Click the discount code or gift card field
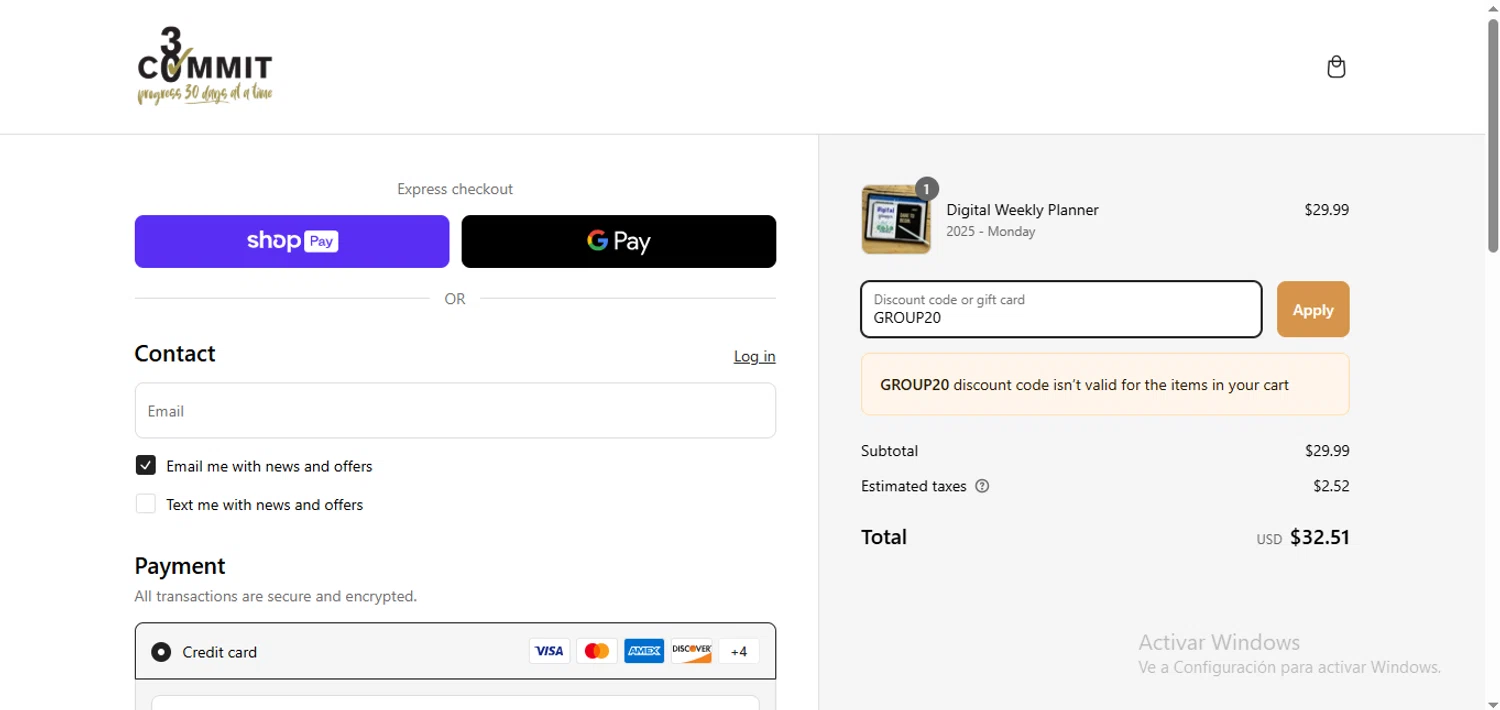This screenshot has width=1500, height=710. pos(1062,310)
